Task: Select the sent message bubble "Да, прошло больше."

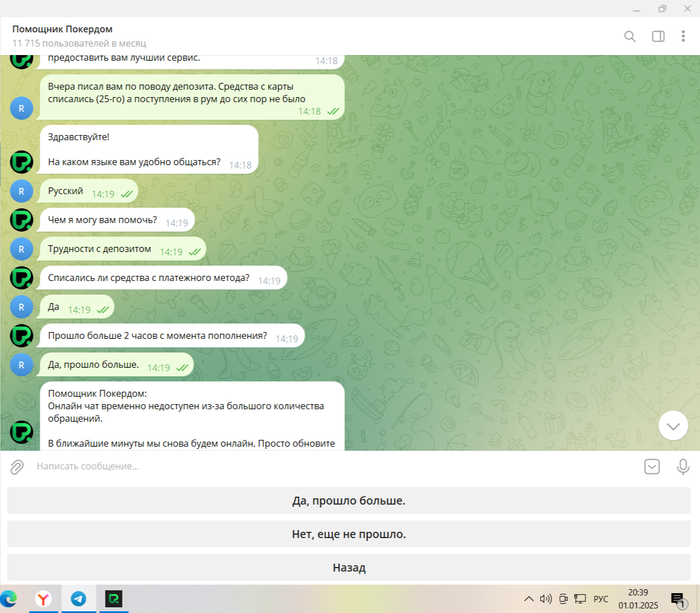Action: pyautogui.click(x=116, y=365)
